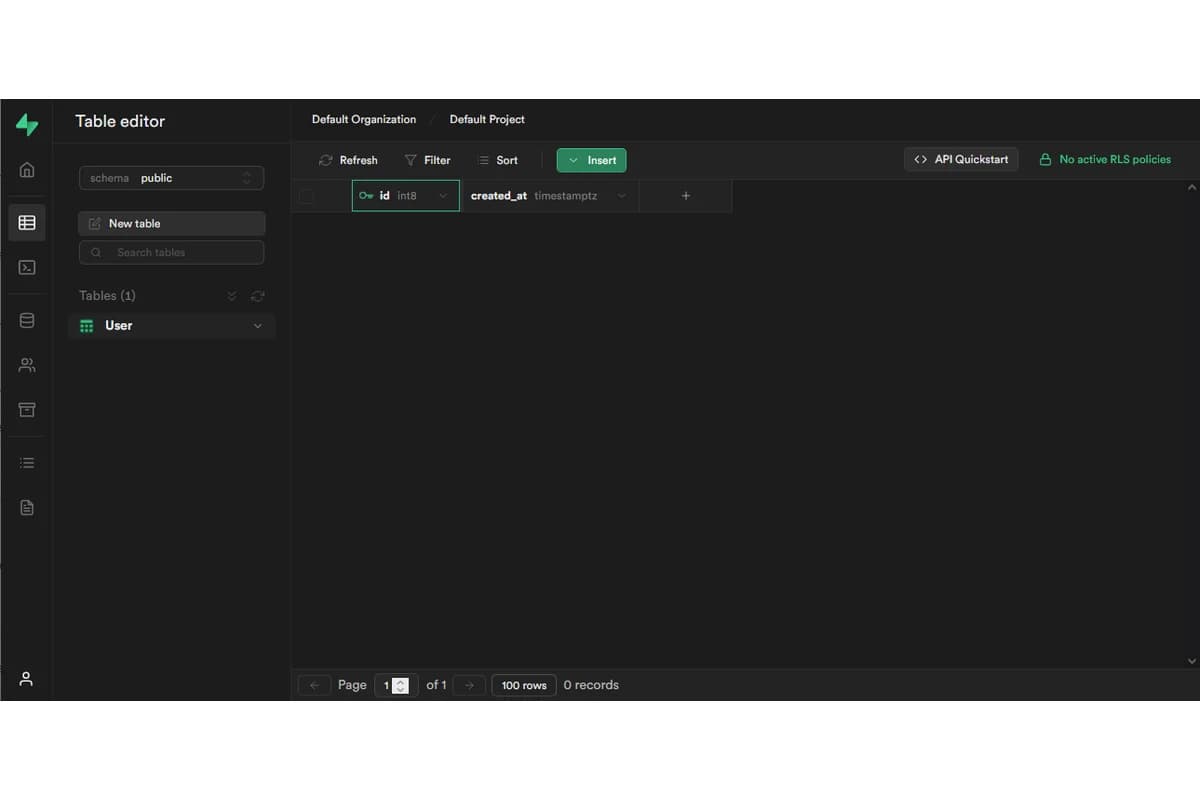The height and width of the screenshot is (800, 1200).
Task: Click No active RLS policies
Action: (1105, 159)
